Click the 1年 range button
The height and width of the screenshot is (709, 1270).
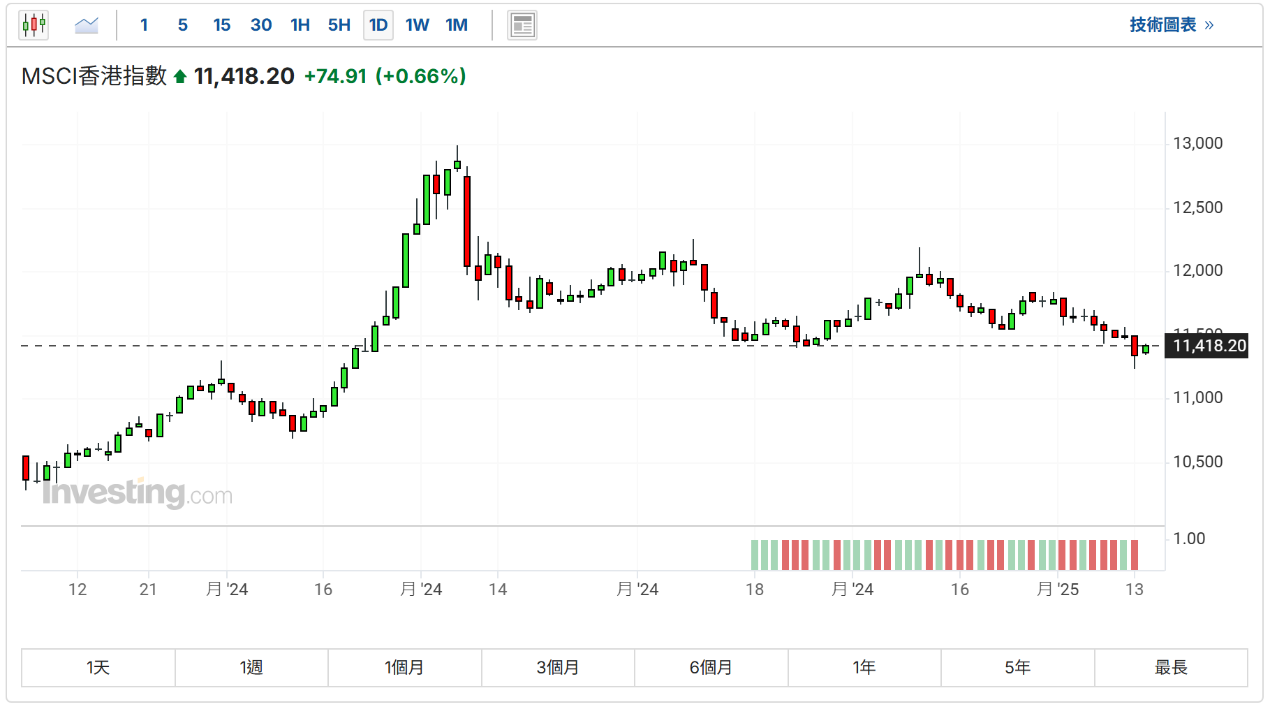(864, 668)
